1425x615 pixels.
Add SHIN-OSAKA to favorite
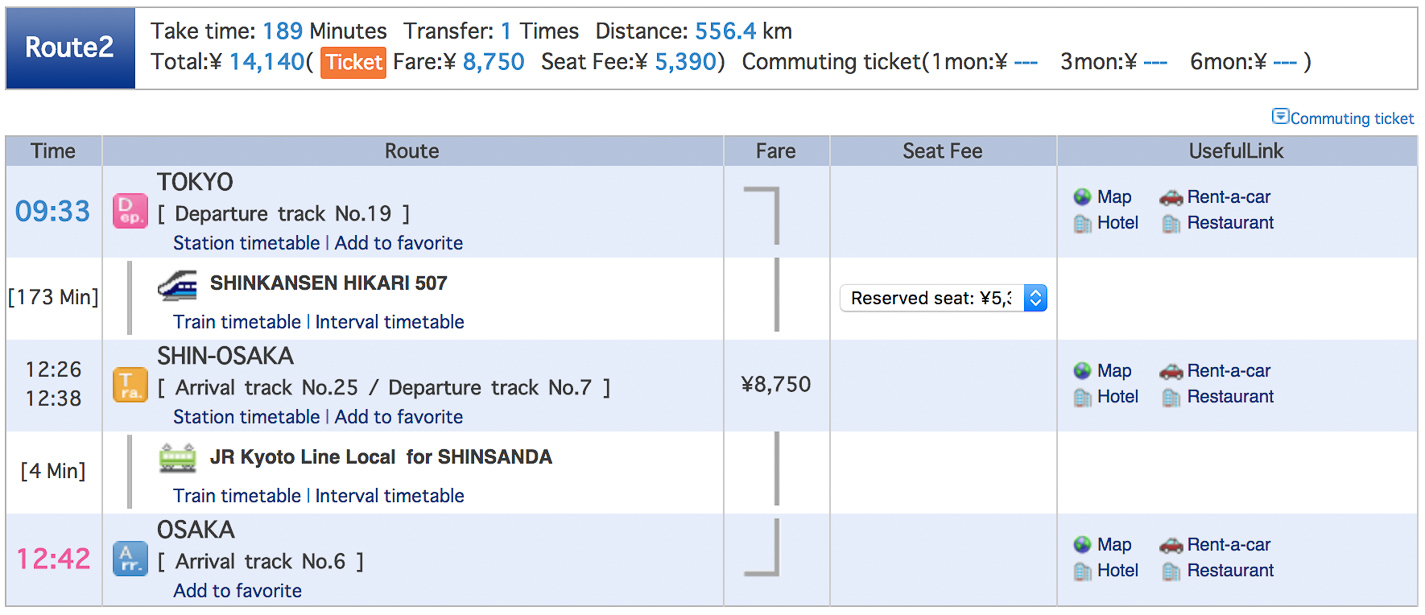(x=399, y=417)
